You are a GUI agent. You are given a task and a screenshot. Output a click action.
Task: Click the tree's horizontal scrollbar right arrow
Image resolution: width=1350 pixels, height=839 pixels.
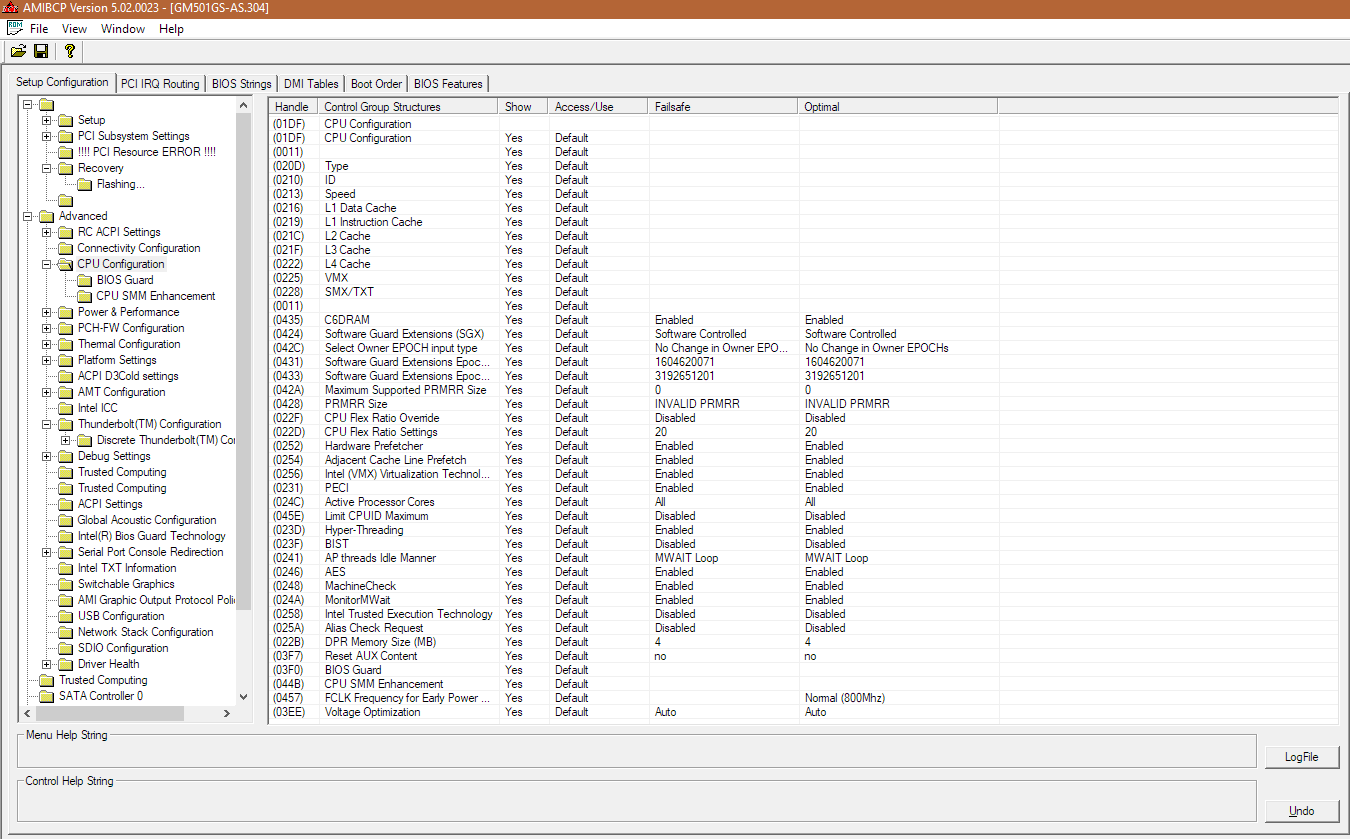(227, 713)
